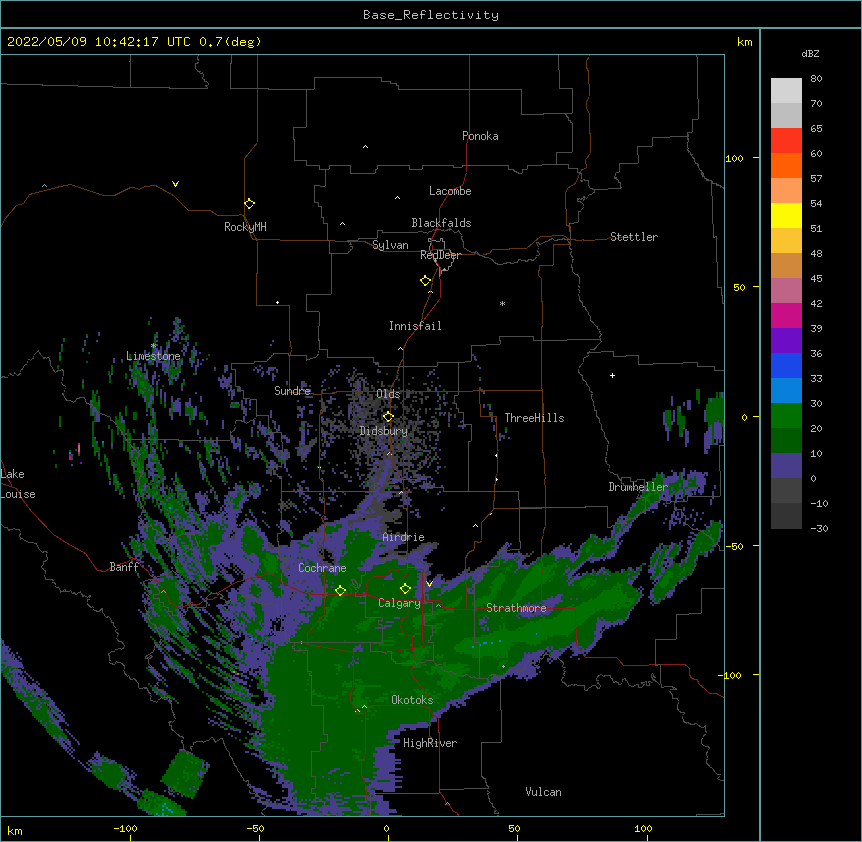Click the 80 value on the dBZ scale
Viewport: 862px width, 842px height.
tap(816, 79)
